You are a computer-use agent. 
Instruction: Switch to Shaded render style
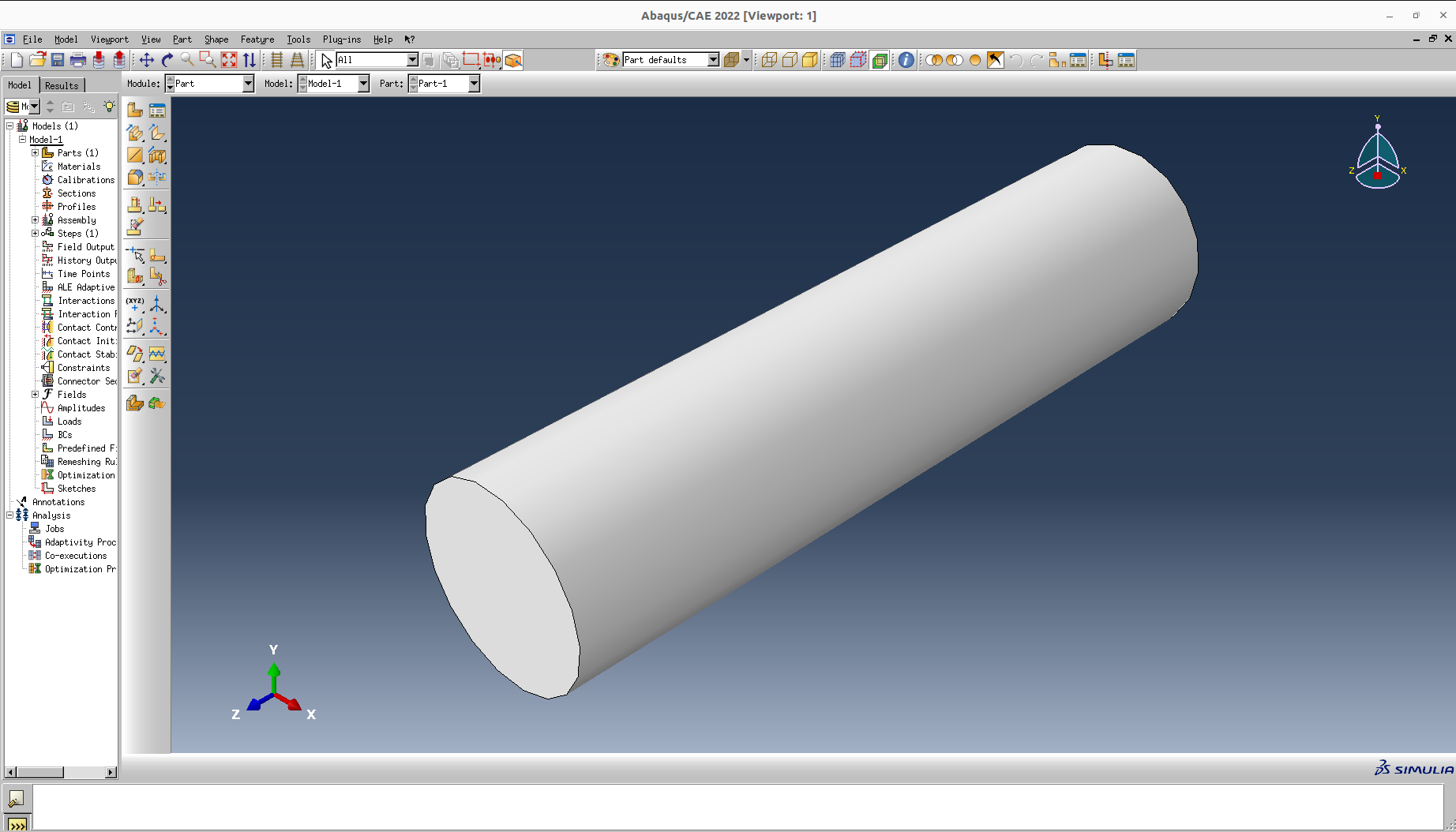pyautogui.click(x=810, y=60)
